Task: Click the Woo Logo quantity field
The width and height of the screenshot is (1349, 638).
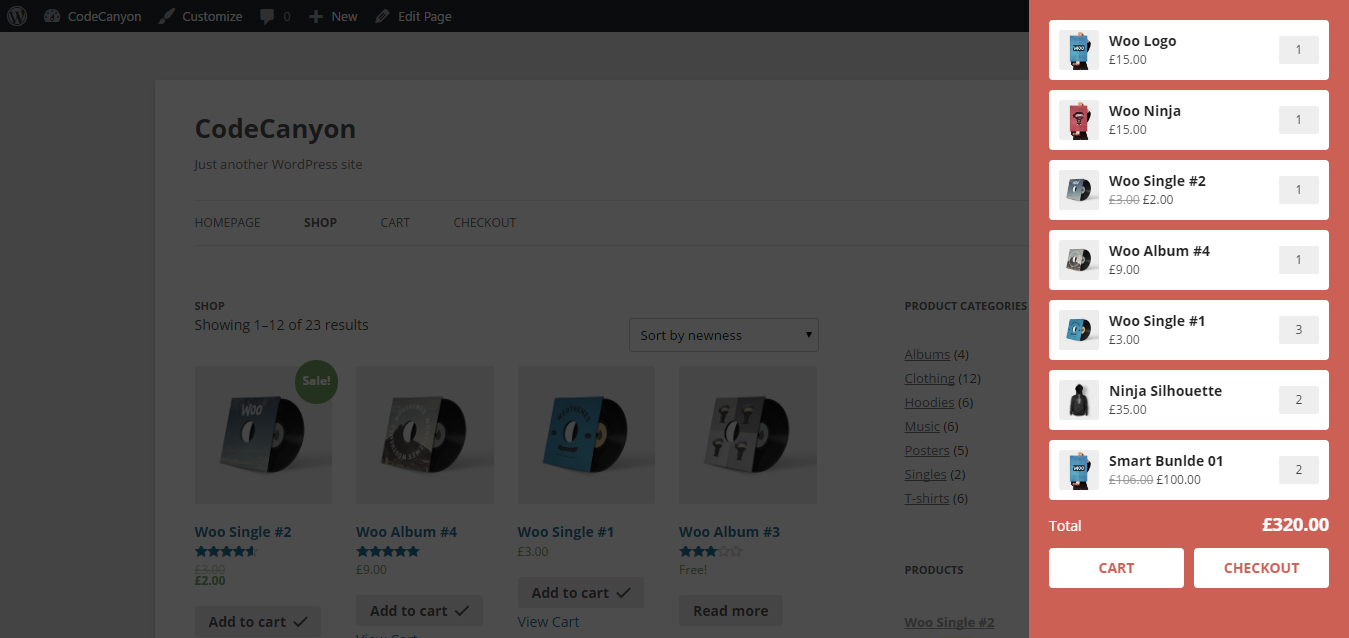Action: coord(1299,50)
